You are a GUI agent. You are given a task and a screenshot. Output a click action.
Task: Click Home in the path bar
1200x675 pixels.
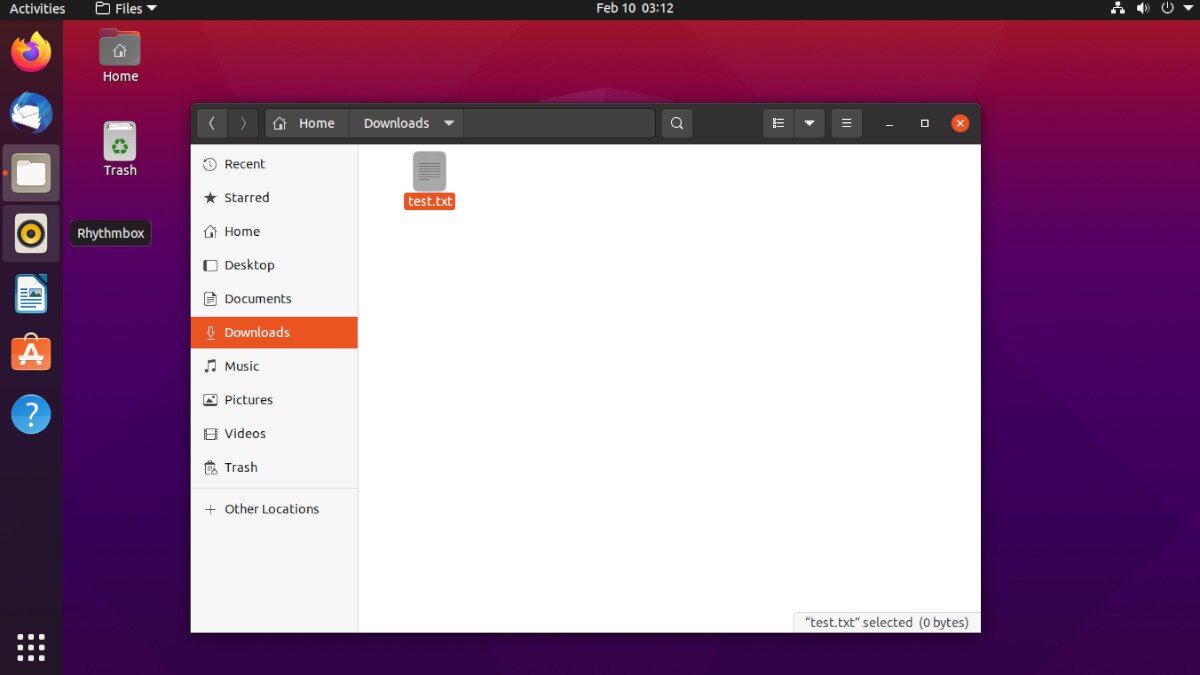coord(306,123)
